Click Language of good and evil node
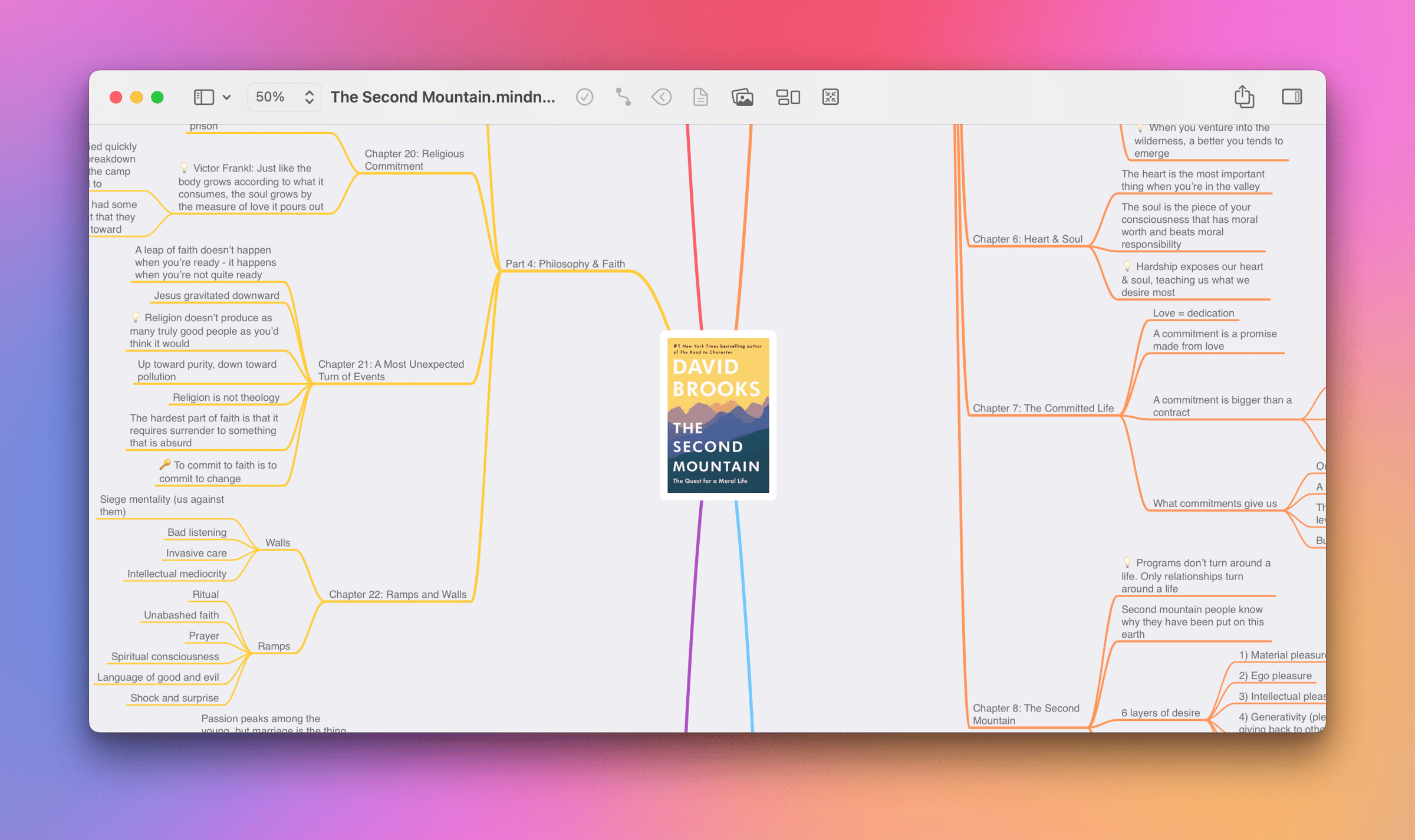The width and height of the screenshot is (1415, 840). [x=158, y=677]
